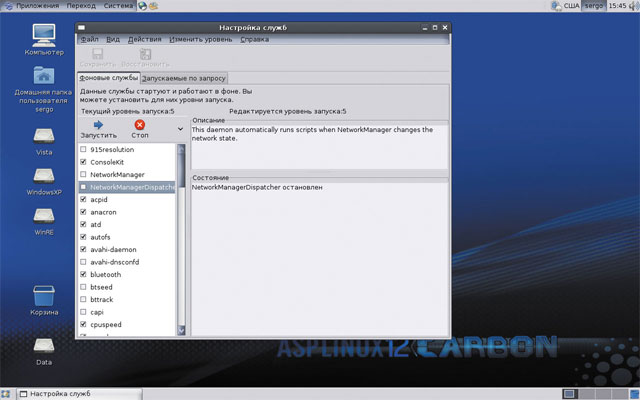The height and width of the screenshot is (400, 640).
Task: Select the bluetooth row text
Action: pyautogui.click(x=105, y=274)
